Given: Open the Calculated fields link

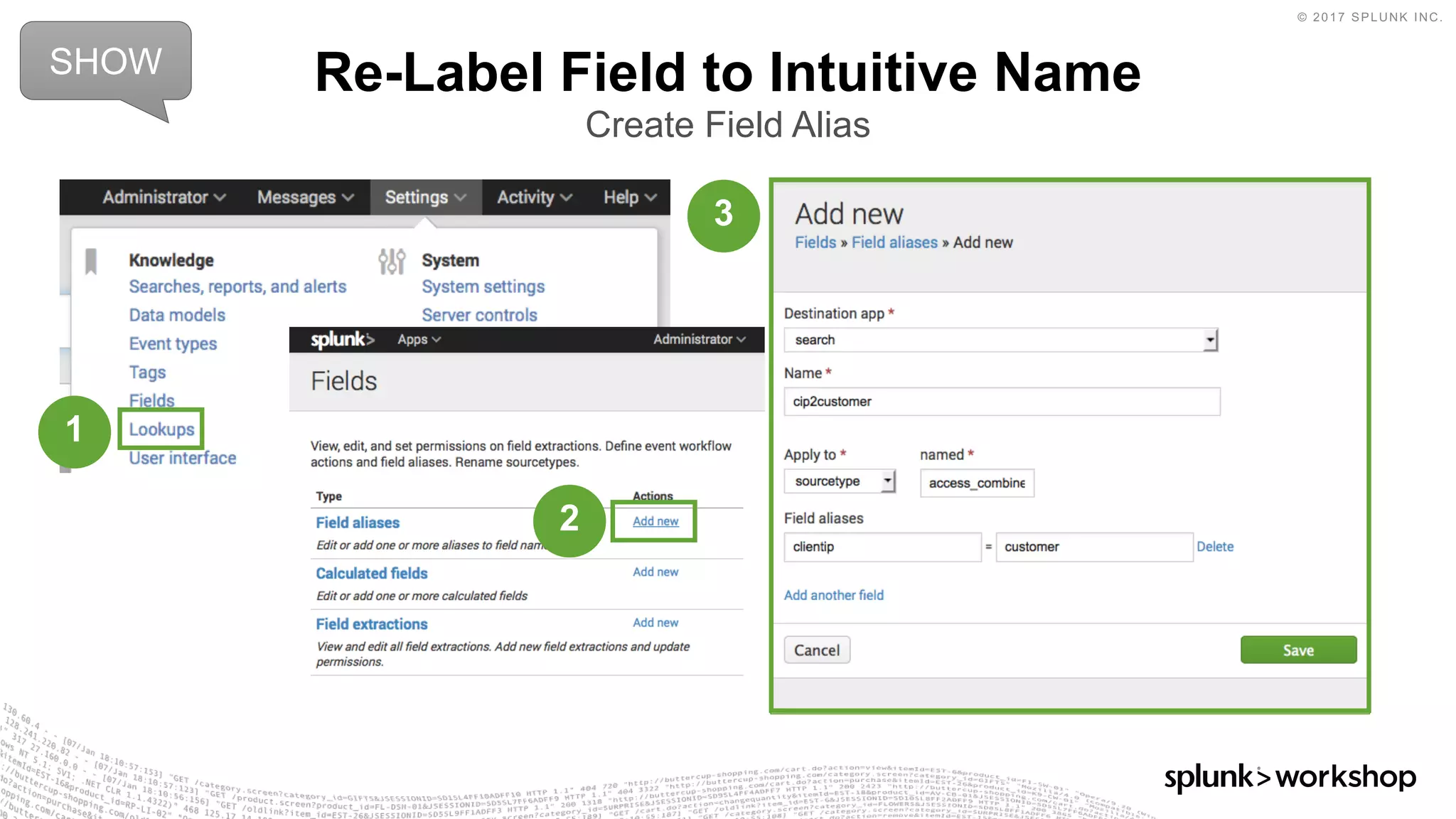Looking at the screenshot, I should (372, 573).
